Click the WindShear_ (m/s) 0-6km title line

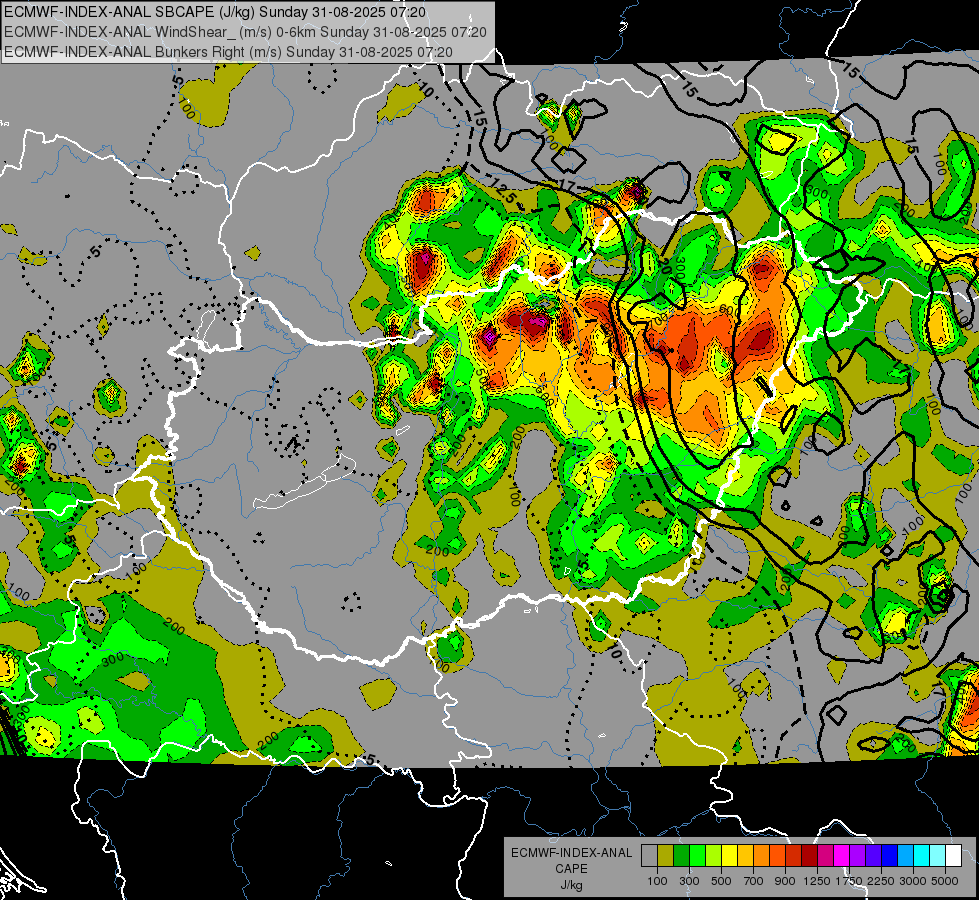pyautogui.click(x=245, y=32)
